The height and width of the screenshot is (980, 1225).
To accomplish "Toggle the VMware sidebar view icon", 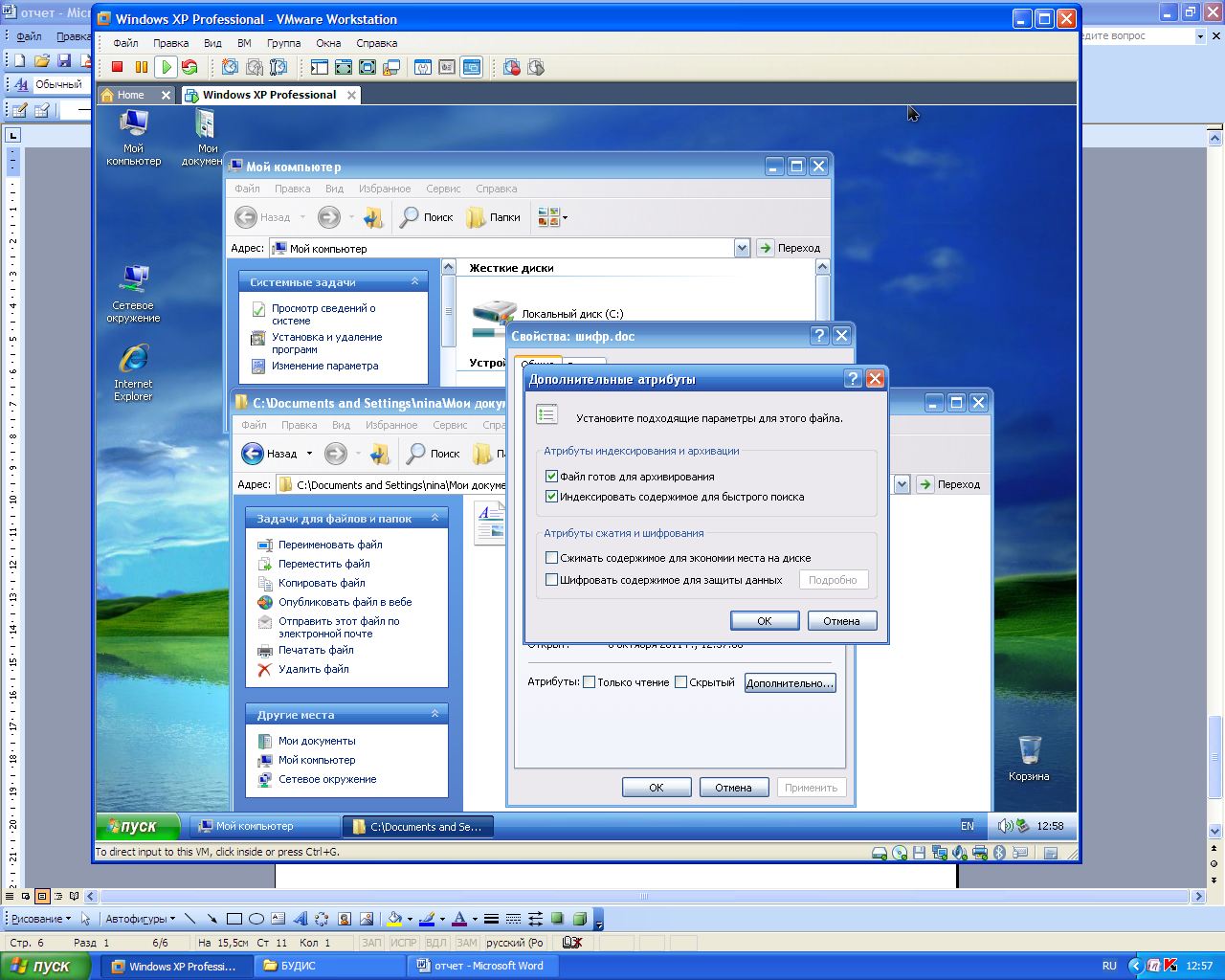I will [319, 67].
